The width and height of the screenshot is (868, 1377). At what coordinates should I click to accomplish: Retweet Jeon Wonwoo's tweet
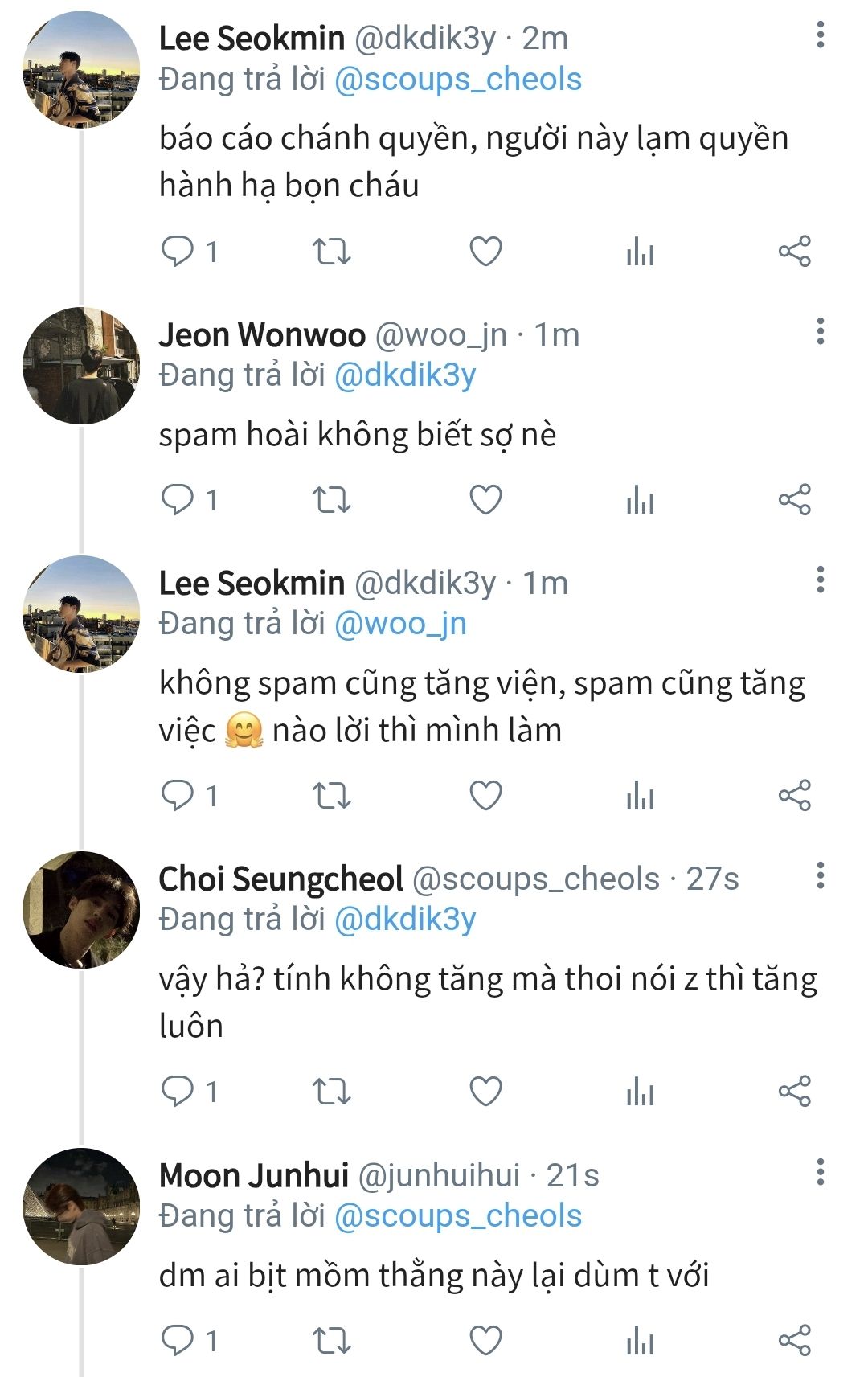(331, 500)
